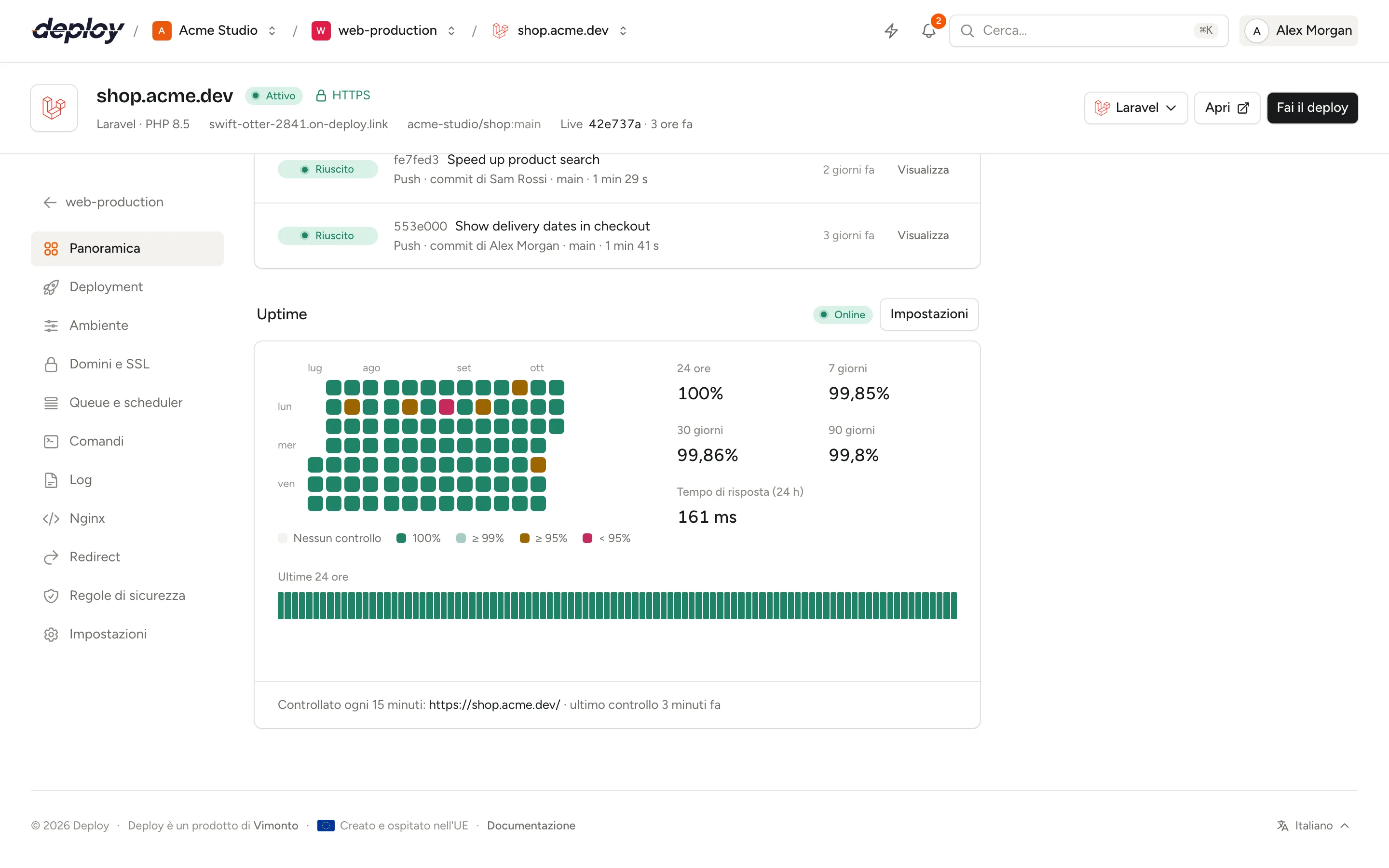Open Uptime Impostazioni button
The image size is (1389, 868).
929,314
